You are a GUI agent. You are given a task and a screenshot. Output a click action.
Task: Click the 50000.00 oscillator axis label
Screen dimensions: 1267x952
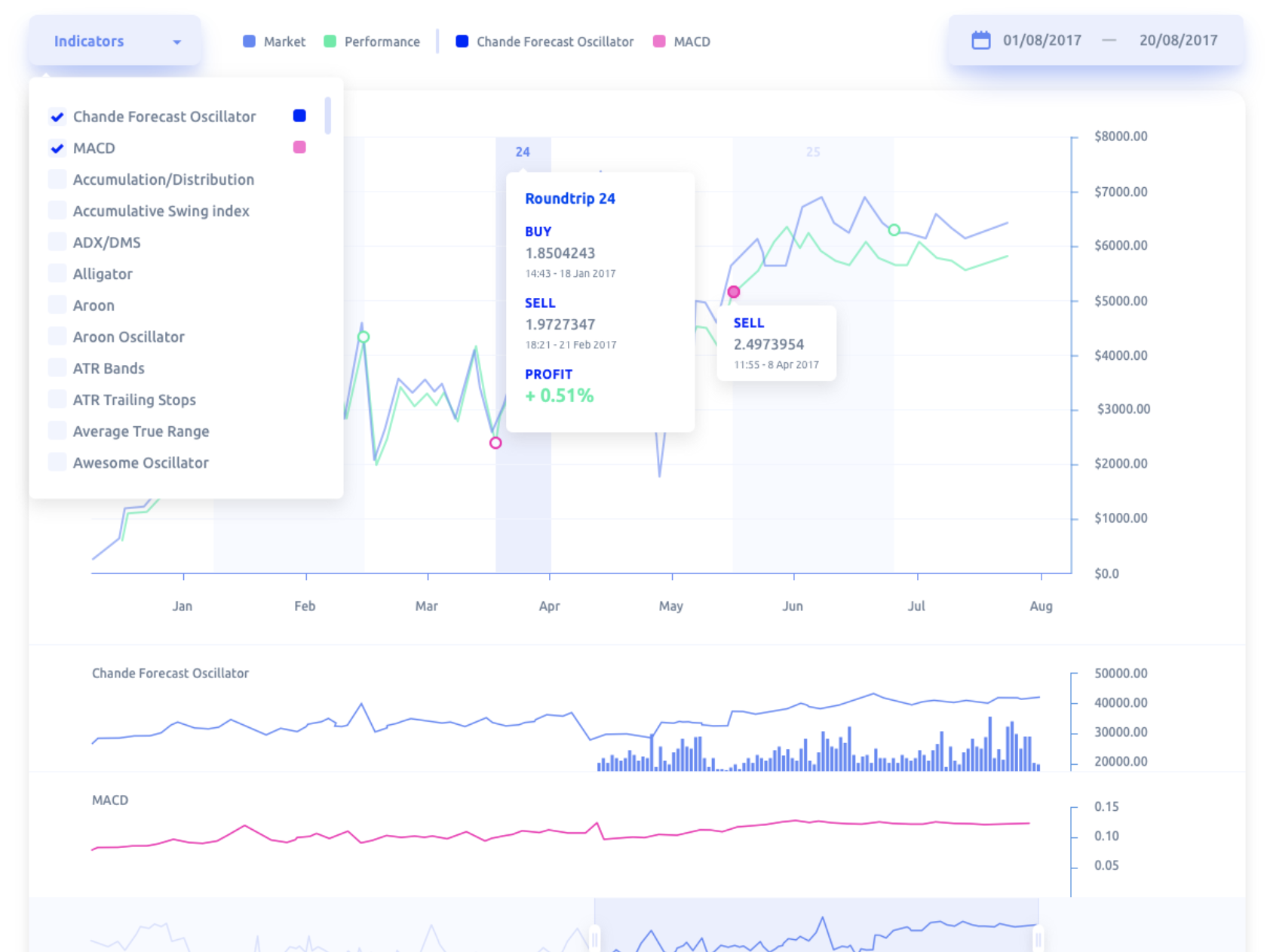[1121, 673]
